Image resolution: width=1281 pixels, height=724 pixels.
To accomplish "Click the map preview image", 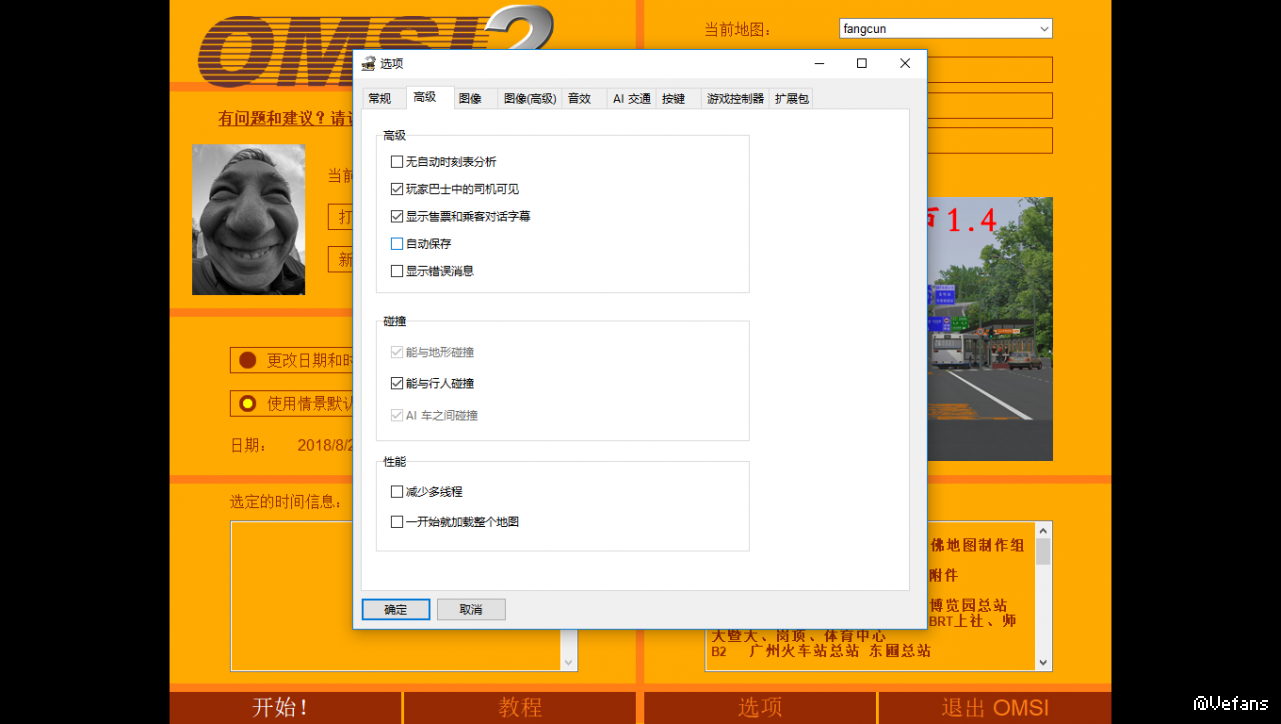I will click(990, 329).
